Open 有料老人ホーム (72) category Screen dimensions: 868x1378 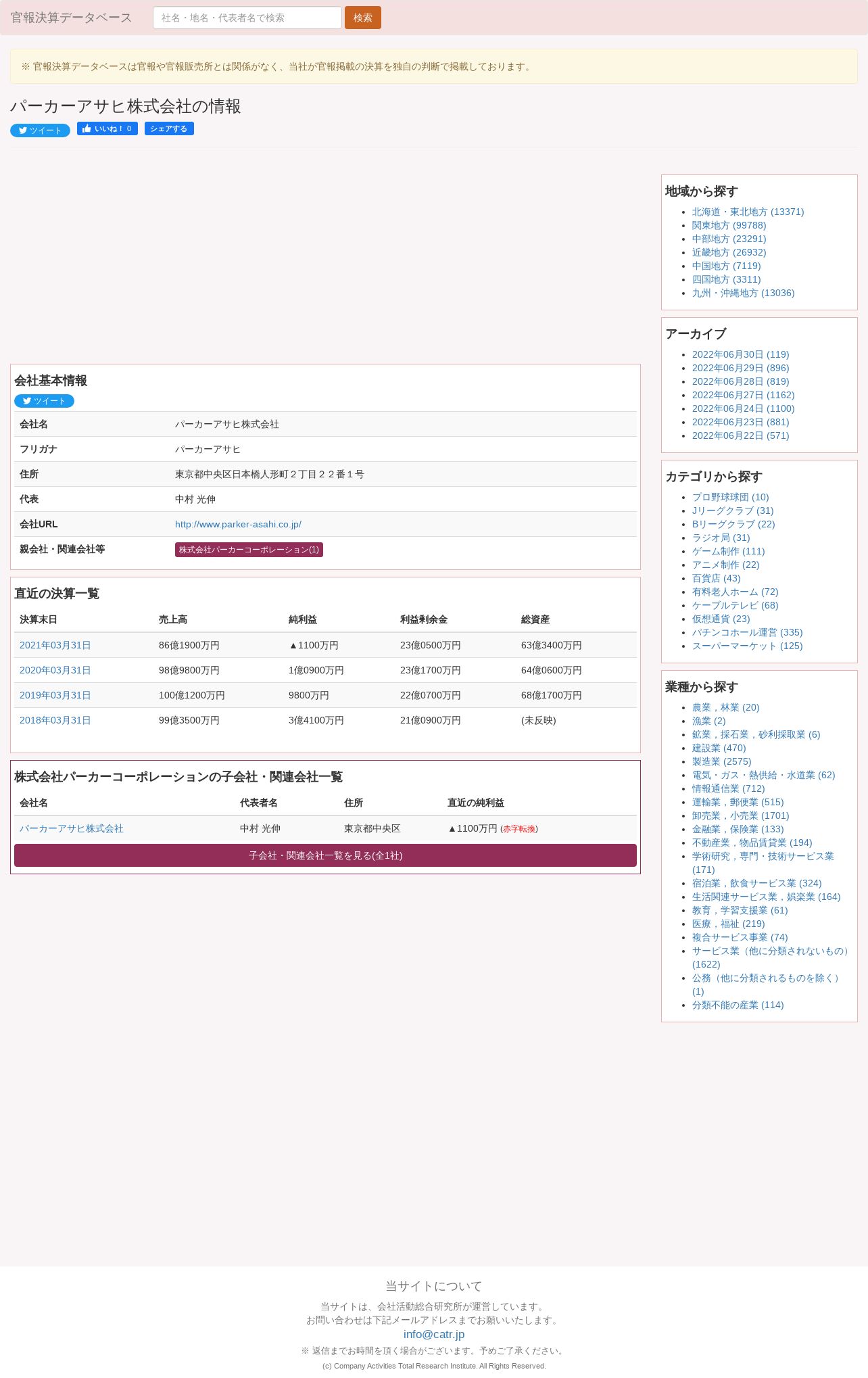[x=735, y=592]
